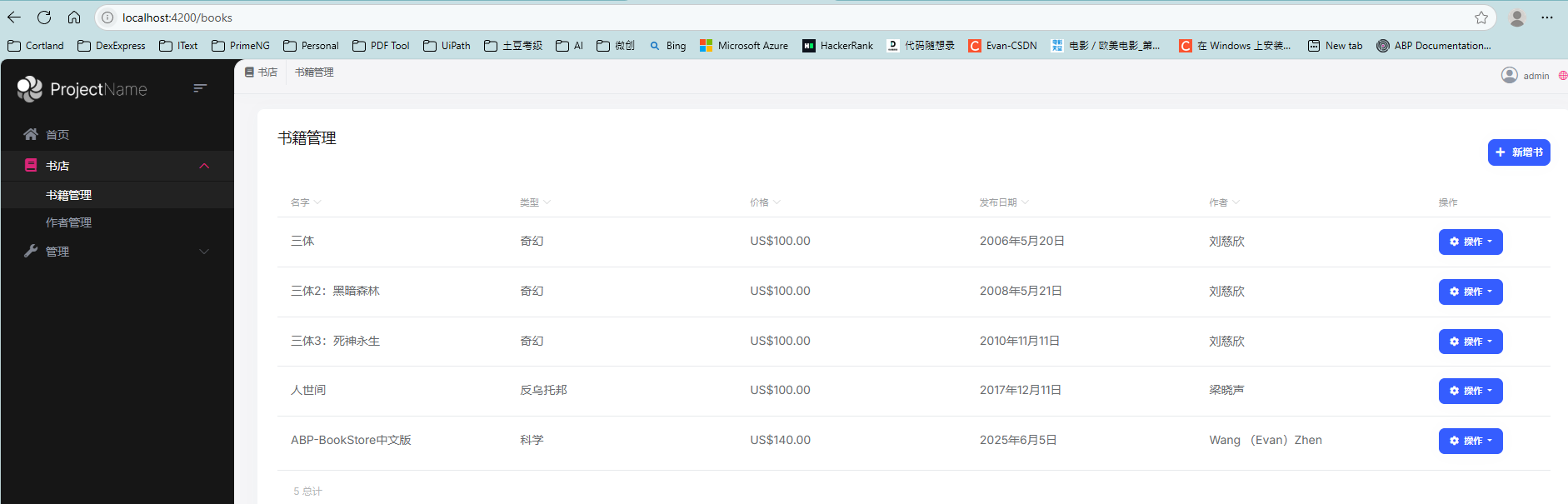Click the book icon beside 书店
The height and width of the screenshot is (504, 1568).
pyautogui.click(x=31, y=165)
